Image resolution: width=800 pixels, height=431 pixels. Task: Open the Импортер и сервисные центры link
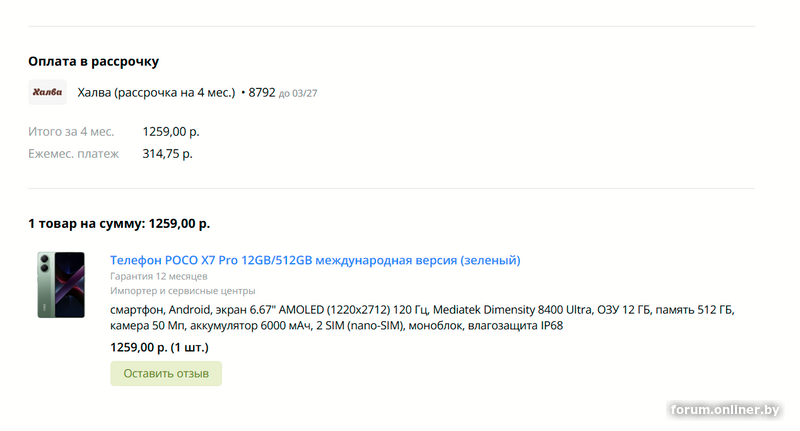click(183, 291)
